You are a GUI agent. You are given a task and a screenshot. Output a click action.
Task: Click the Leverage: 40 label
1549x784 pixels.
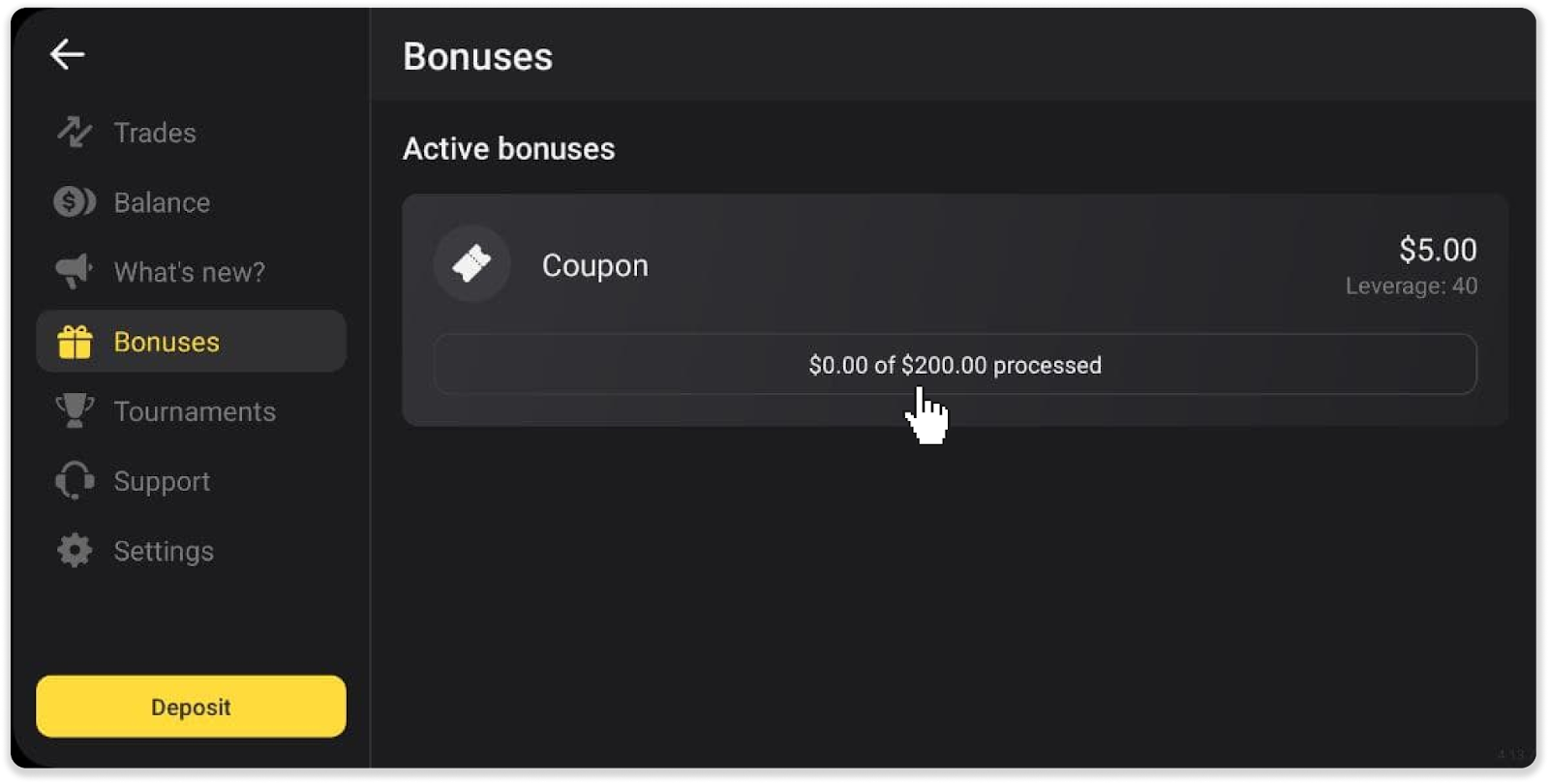[x=1410, y=286]
